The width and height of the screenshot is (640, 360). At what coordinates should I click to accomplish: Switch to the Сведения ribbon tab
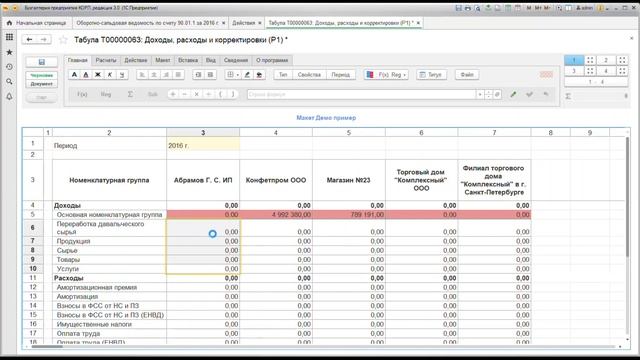[x=236, y=60]
